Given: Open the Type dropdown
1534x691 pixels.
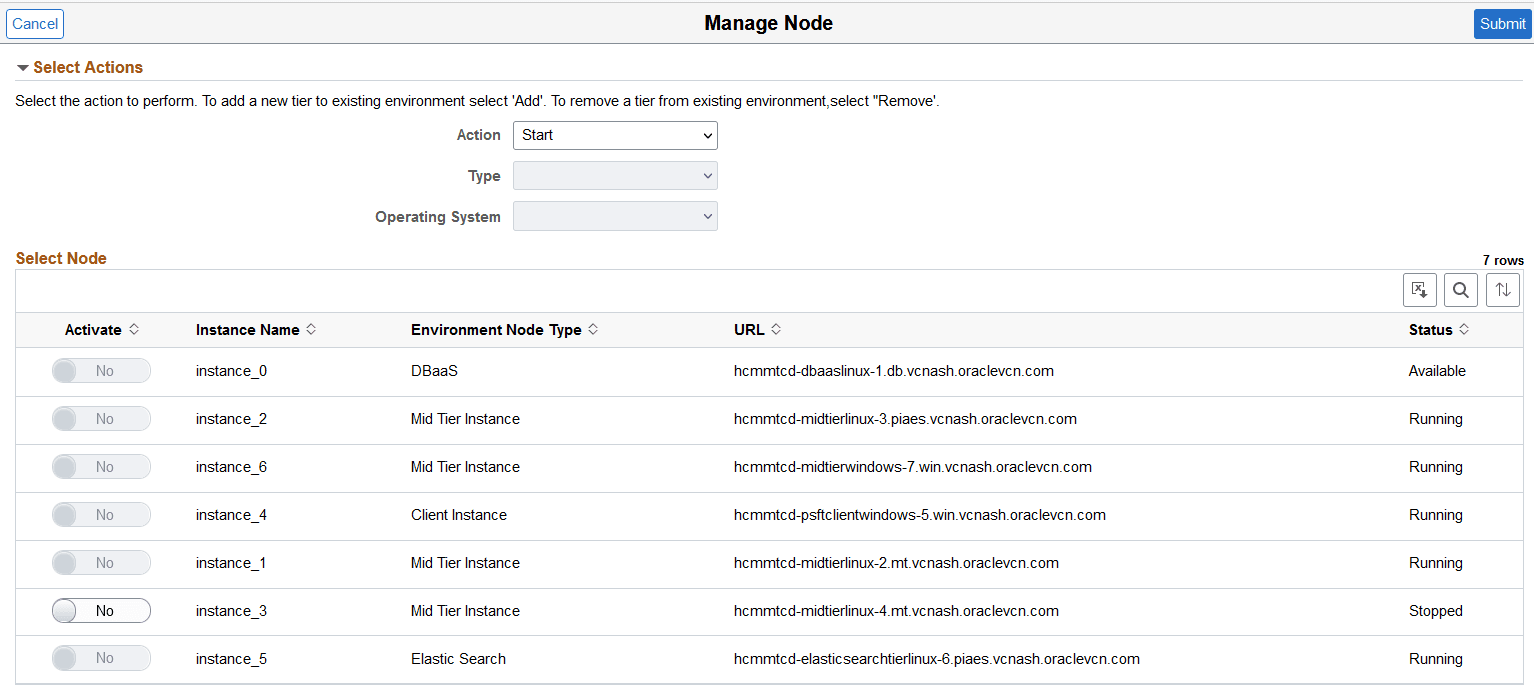Looking at the screenshot, I should [x=614, y=175].
